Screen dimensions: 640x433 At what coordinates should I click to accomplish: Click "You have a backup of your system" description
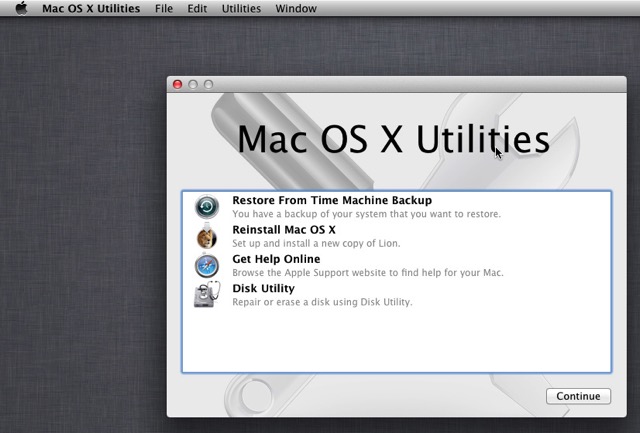click(x=366, y=214)
